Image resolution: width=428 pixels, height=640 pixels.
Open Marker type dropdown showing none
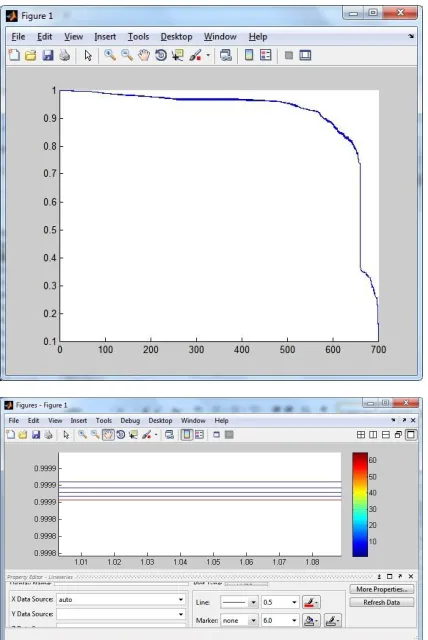click(253, 620)
